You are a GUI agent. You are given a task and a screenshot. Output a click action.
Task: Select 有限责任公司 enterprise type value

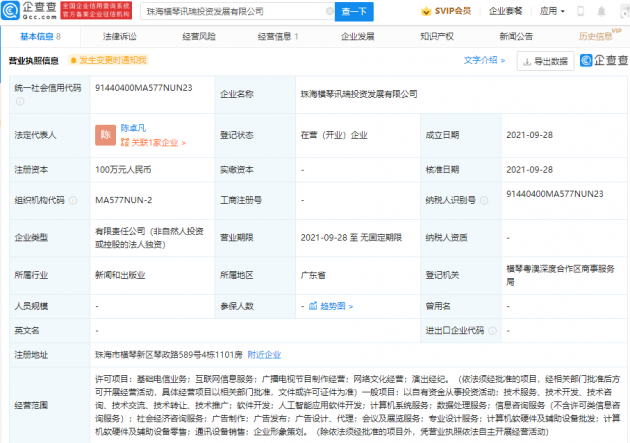click(x=149, y=237)
